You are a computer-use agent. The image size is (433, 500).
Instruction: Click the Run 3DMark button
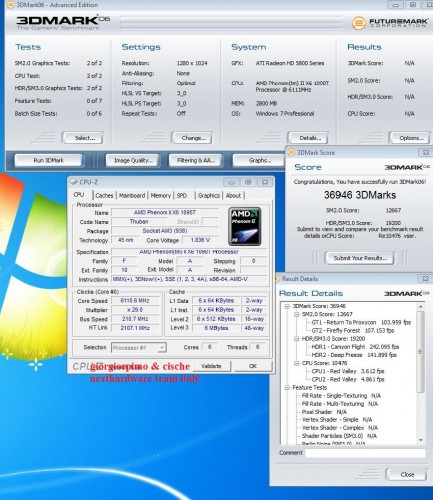pos(48,160)
